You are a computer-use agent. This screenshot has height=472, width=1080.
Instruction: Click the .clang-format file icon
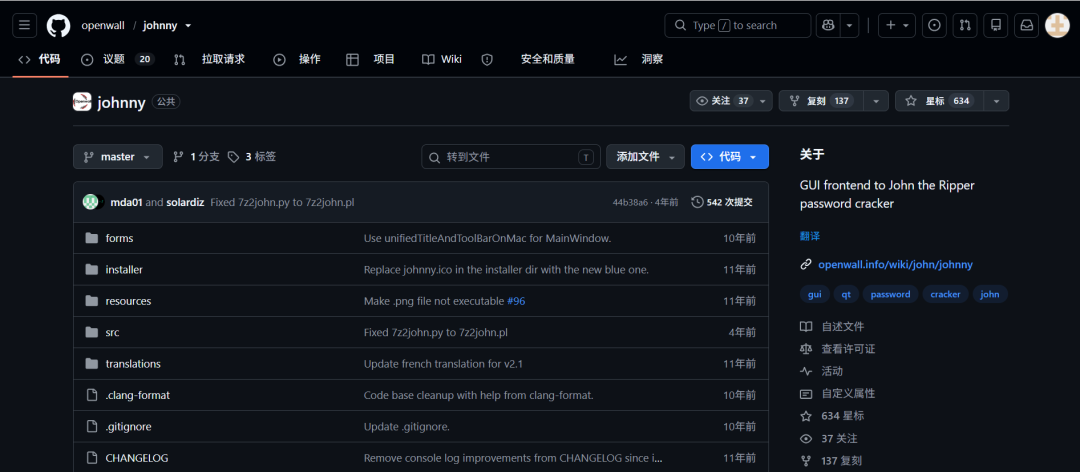92,395
